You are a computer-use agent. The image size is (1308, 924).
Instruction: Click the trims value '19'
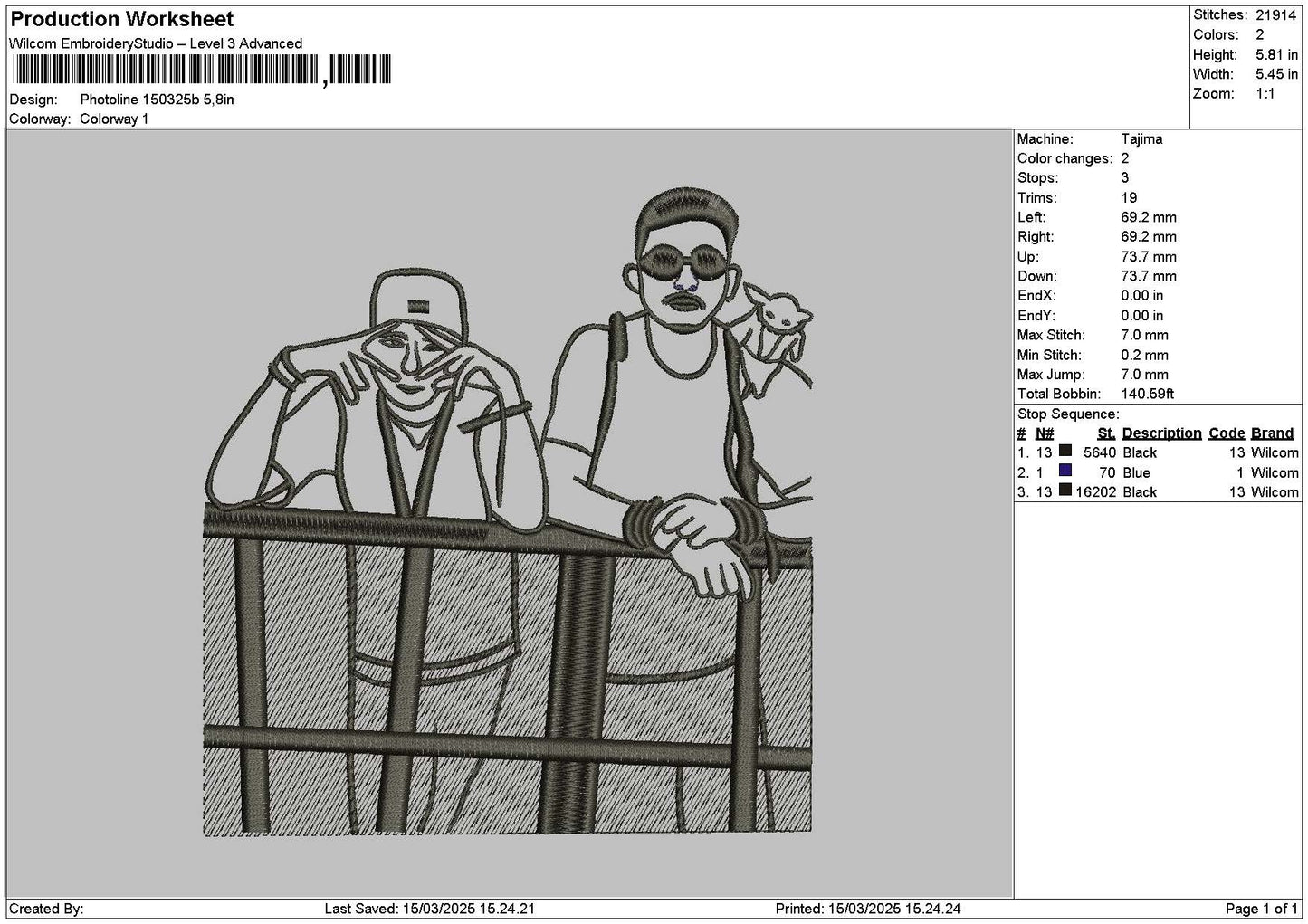pyautogui.click(x=1129, y=198)
